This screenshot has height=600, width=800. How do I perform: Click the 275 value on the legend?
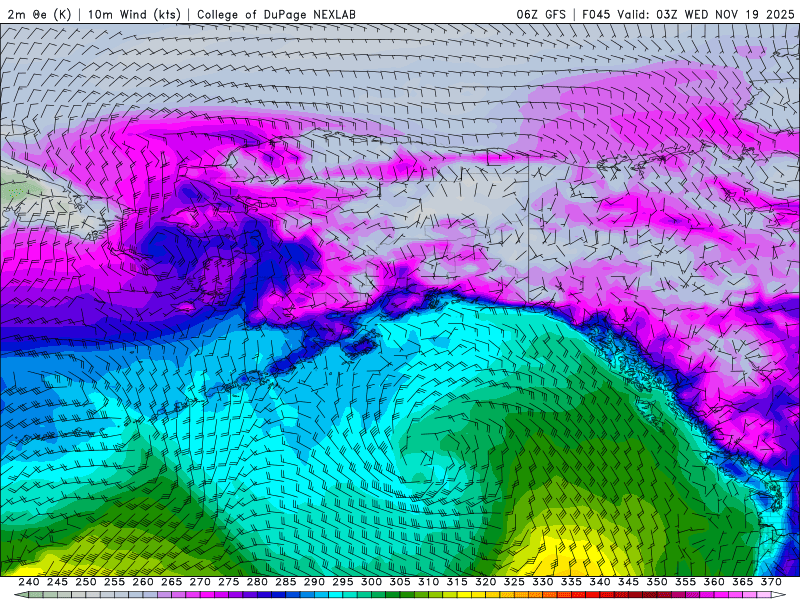pyautogui.click(x=229, y=582)
